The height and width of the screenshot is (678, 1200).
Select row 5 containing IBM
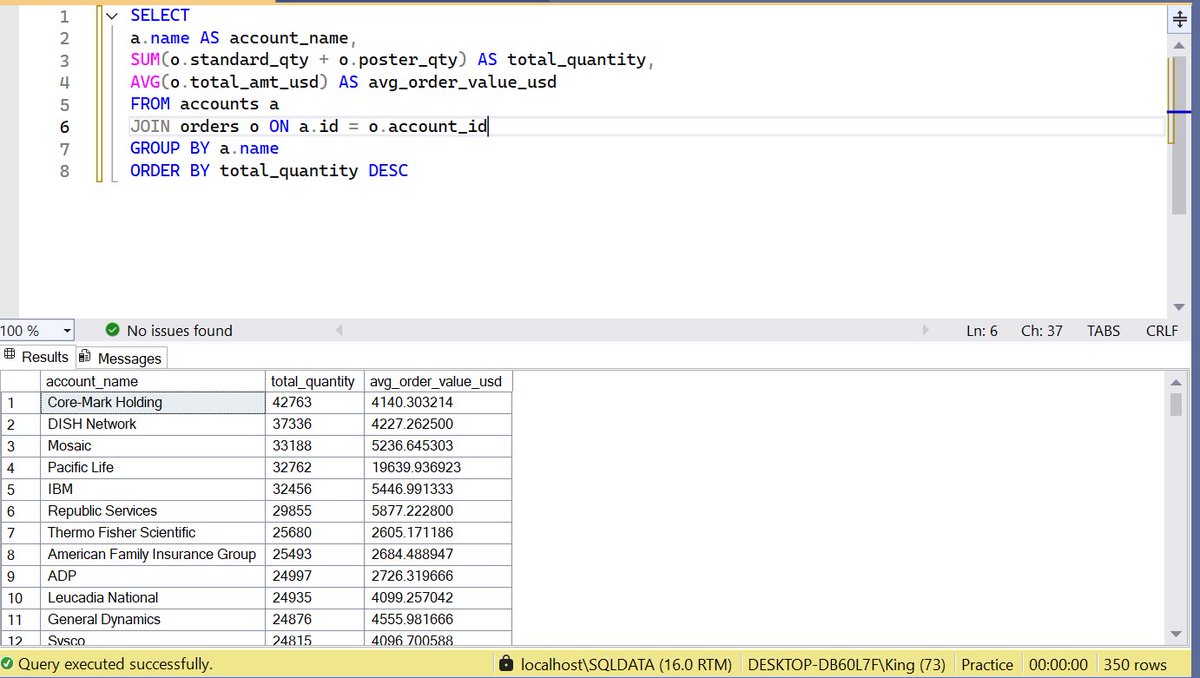tap(20, 489)
